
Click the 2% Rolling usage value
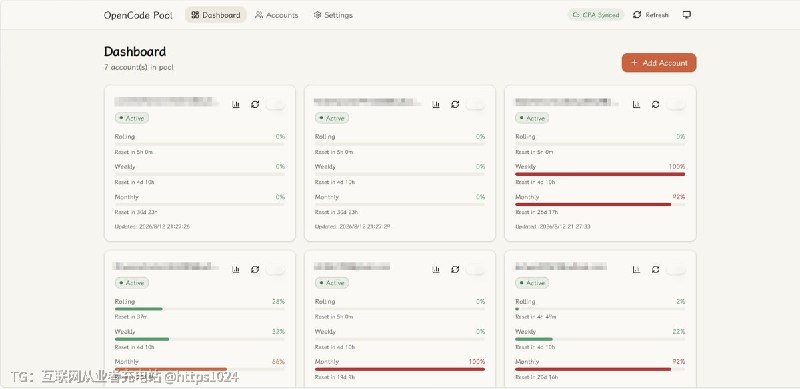(x=681, y=302)
